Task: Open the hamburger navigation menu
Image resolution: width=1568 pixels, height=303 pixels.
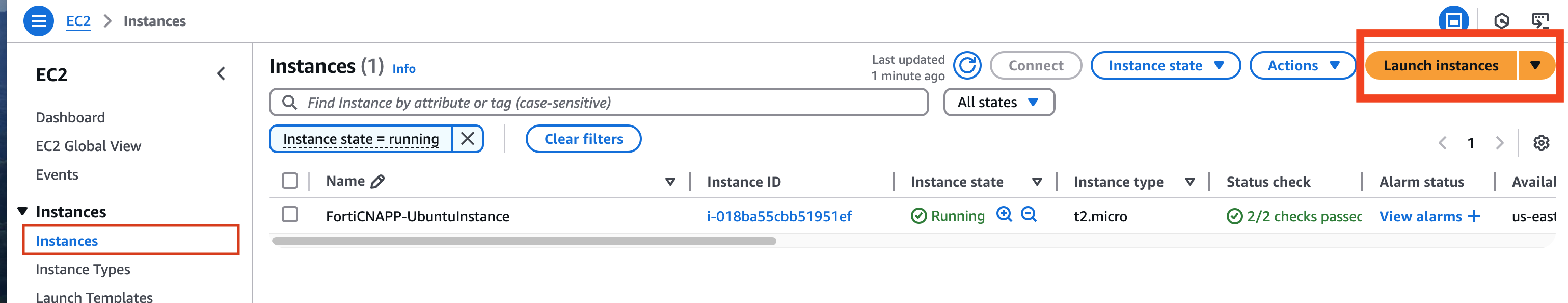Action: [38, 21]
